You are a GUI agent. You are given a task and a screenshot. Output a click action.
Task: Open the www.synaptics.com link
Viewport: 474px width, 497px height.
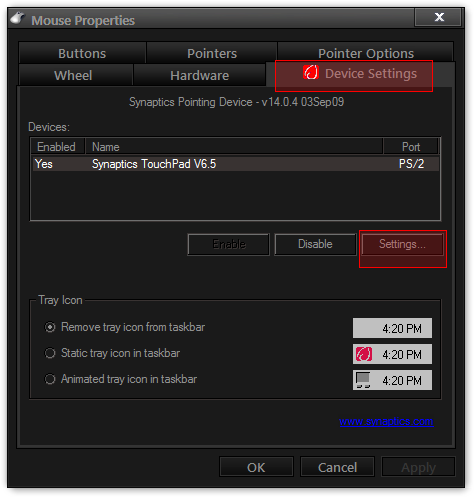coord(386,422)
